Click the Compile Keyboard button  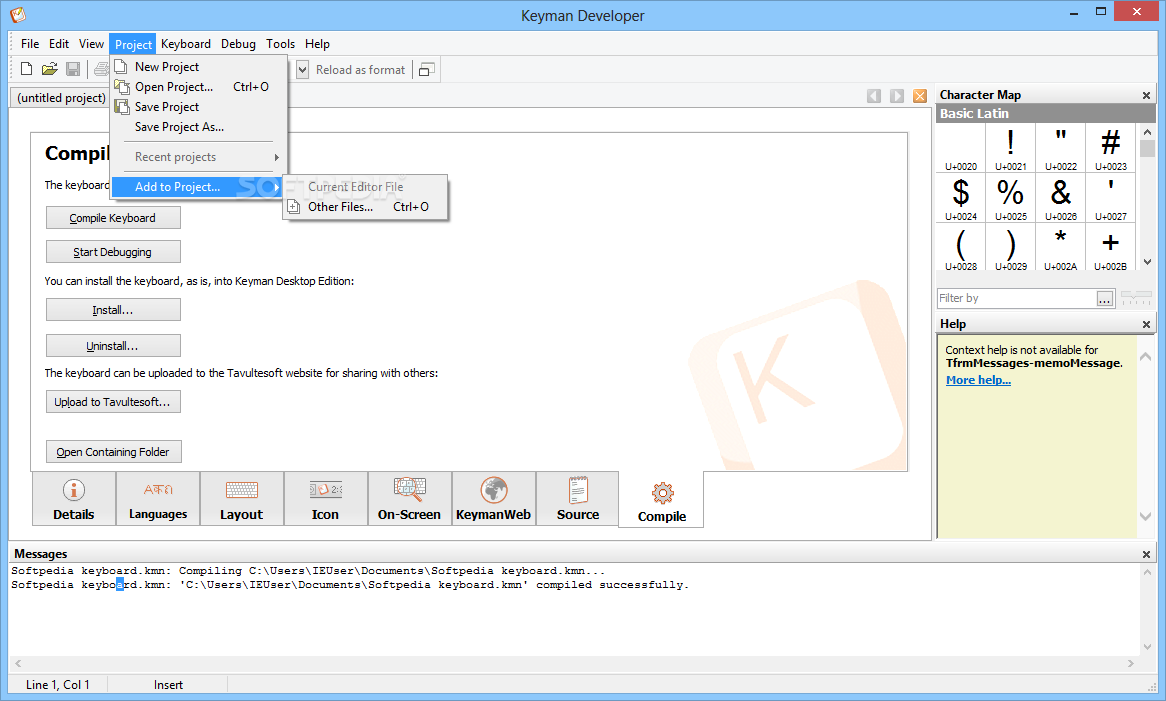pos(113,218)
